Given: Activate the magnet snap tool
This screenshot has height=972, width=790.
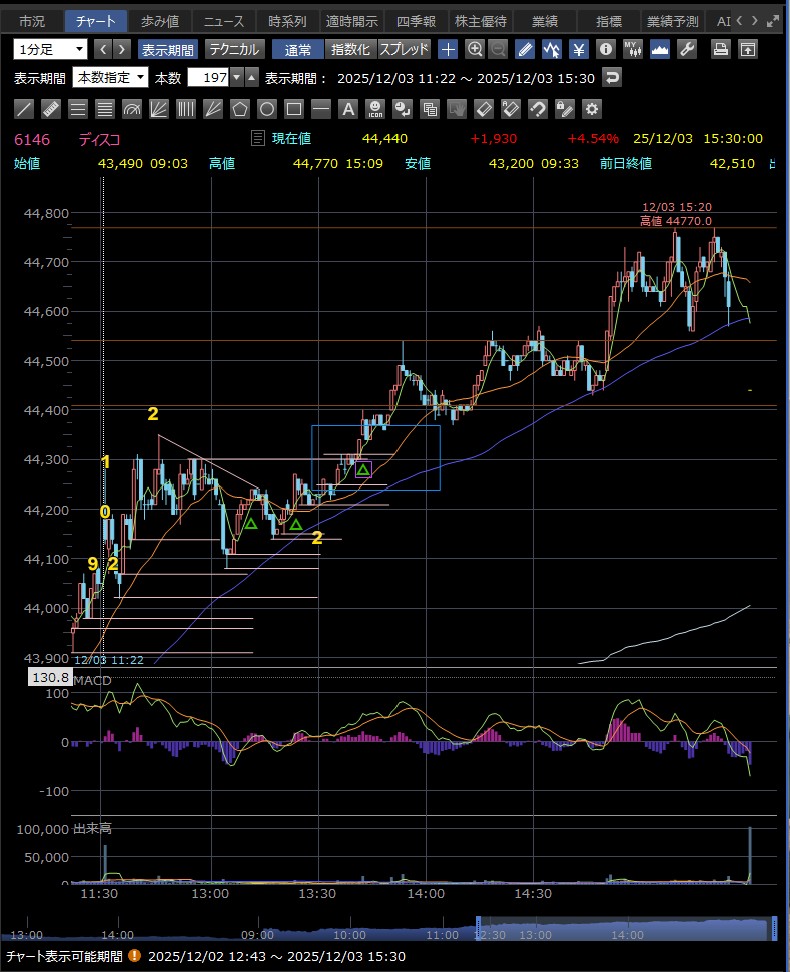Looking at the screenshot, I should (x=537, y=109).
